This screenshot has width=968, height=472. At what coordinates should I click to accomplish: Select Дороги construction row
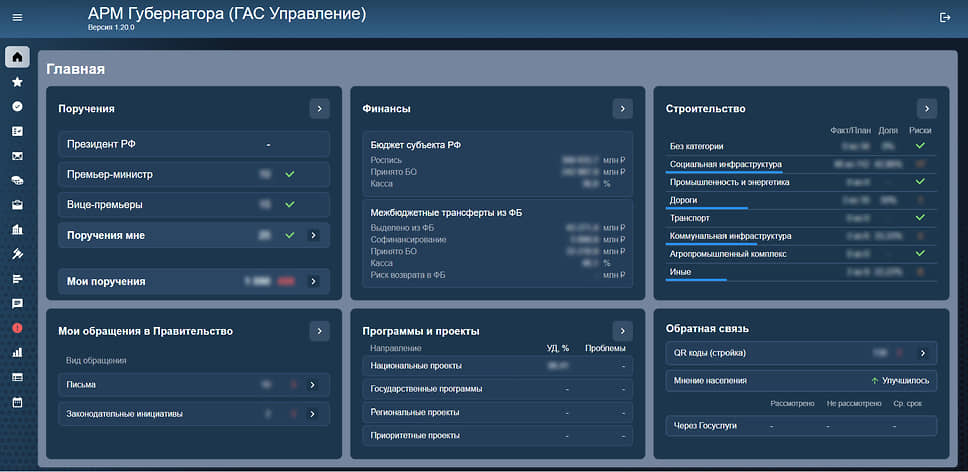click(x=801, y=201)
